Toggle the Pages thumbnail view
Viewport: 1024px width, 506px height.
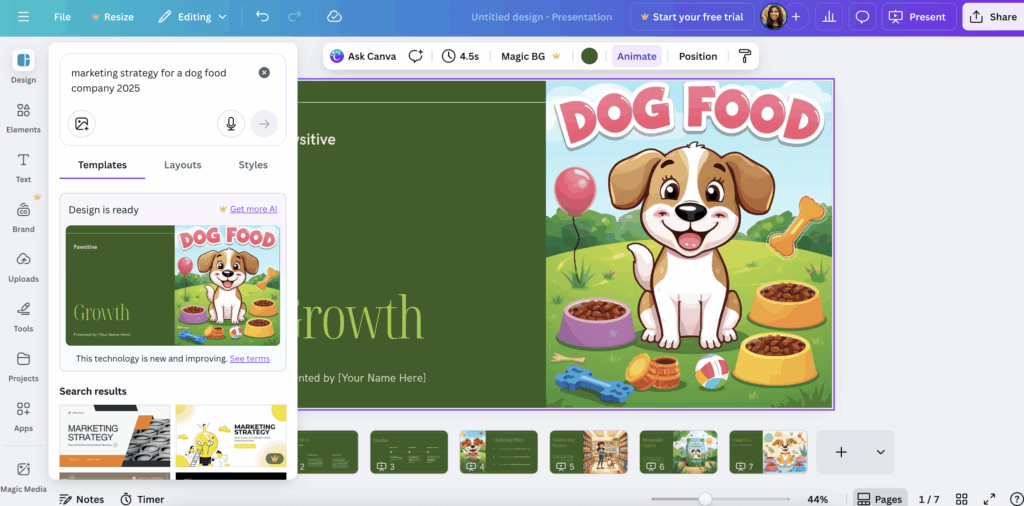[879, 499]
